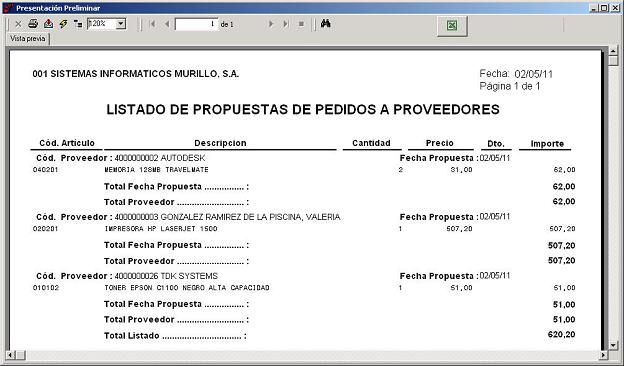Click the Presentación Preliminar title bar icon
Viewport: 624px width, 366px height.
point(8,8)
